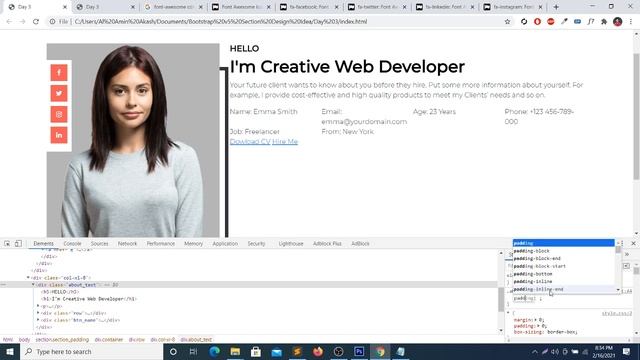This screenshot has width=640, height=360.
Task: Switch to the second Day 3 tab
Action: pos(106,7)
